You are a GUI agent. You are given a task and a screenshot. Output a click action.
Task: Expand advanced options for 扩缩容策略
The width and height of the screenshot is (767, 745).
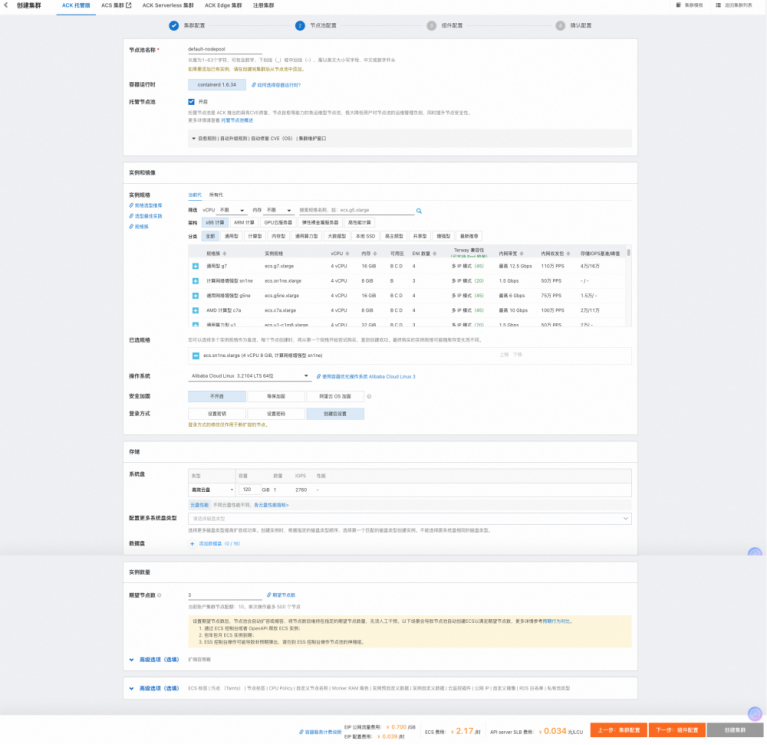[154, 660]
